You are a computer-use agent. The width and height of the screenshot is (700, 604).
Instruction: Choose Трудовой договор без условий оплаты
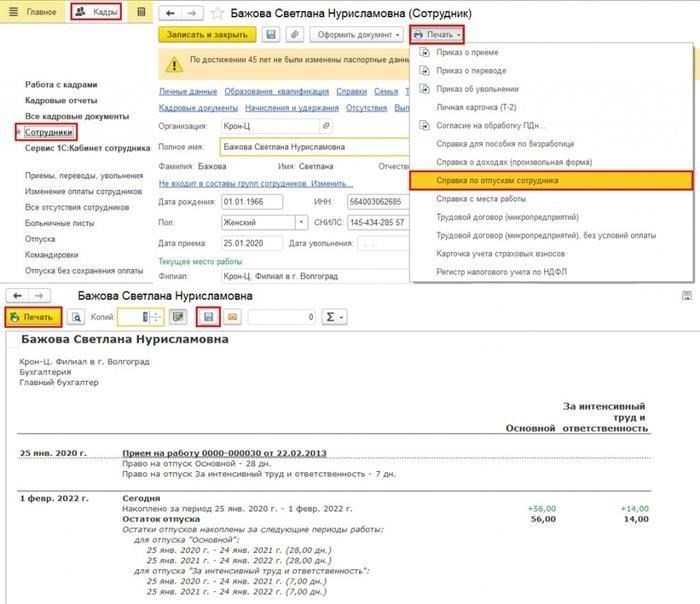[x=546, y=236]
